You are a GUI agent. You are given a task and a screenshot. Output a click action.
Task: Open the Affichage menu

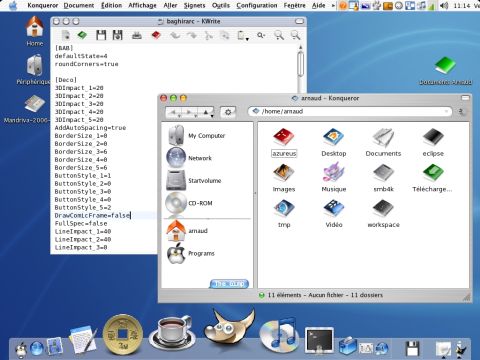(x=142, y=5)
